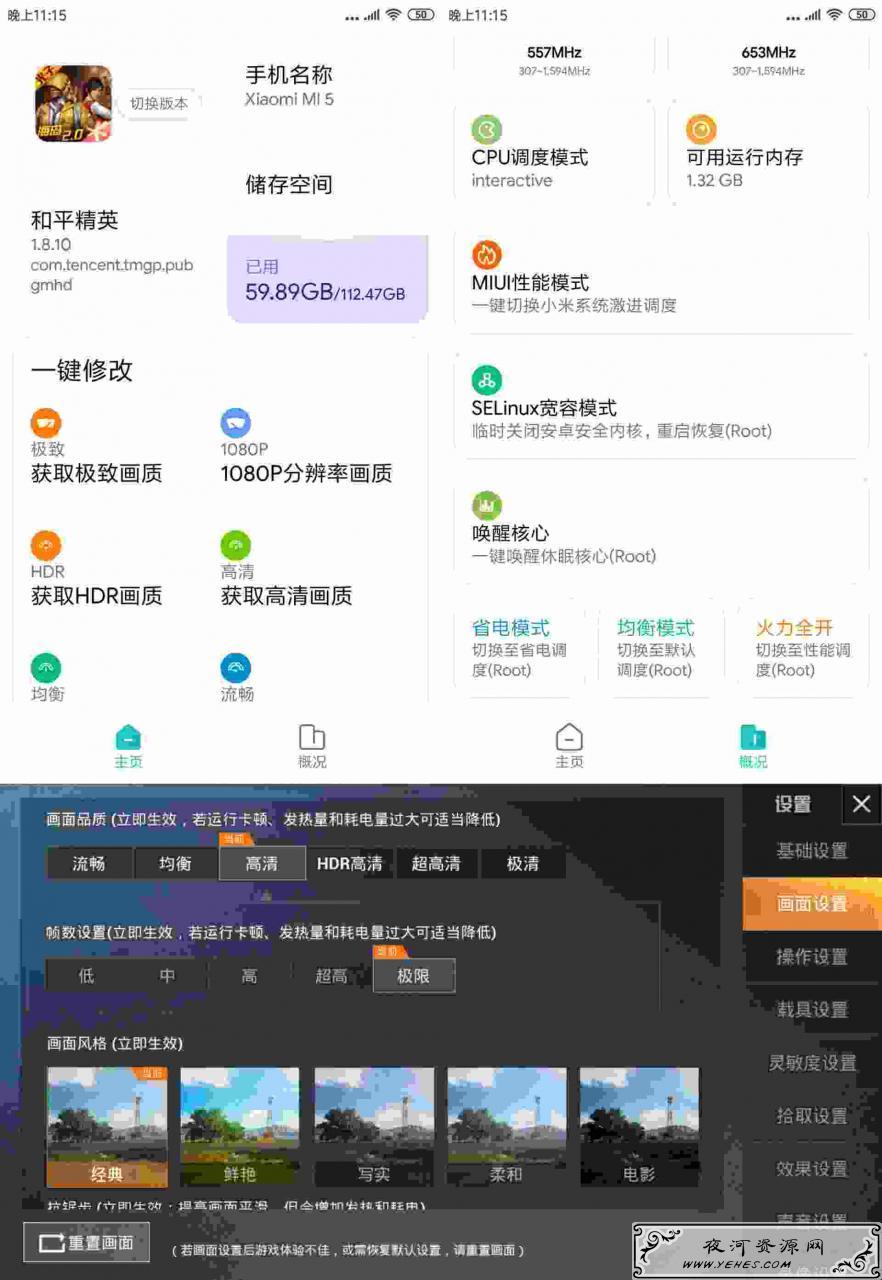
Task: Tap the SELinux宽容模式 green icon
Action: [x=487, y=380]
